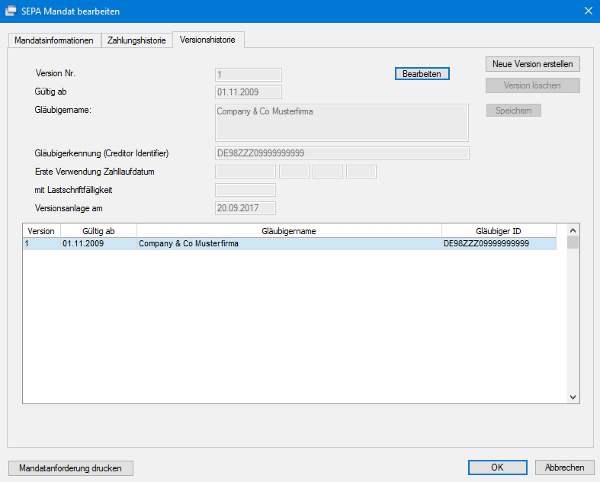Viewport: 600px width, 482px height.
Task: Click DE98ZZZ09999999999 cell in the table
Action: tap(499, 244)
